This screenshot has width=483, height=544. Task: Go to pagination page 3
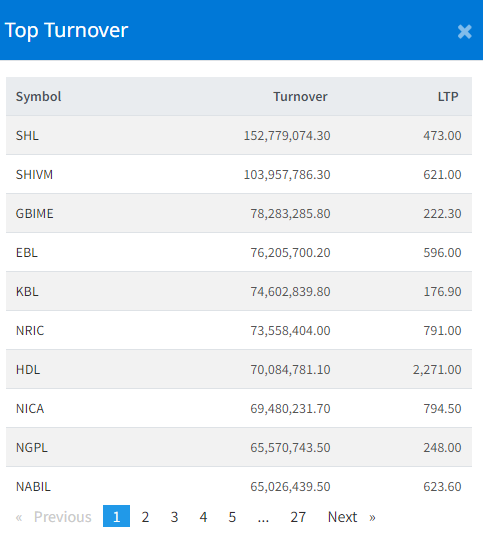[x=174, y=517]
